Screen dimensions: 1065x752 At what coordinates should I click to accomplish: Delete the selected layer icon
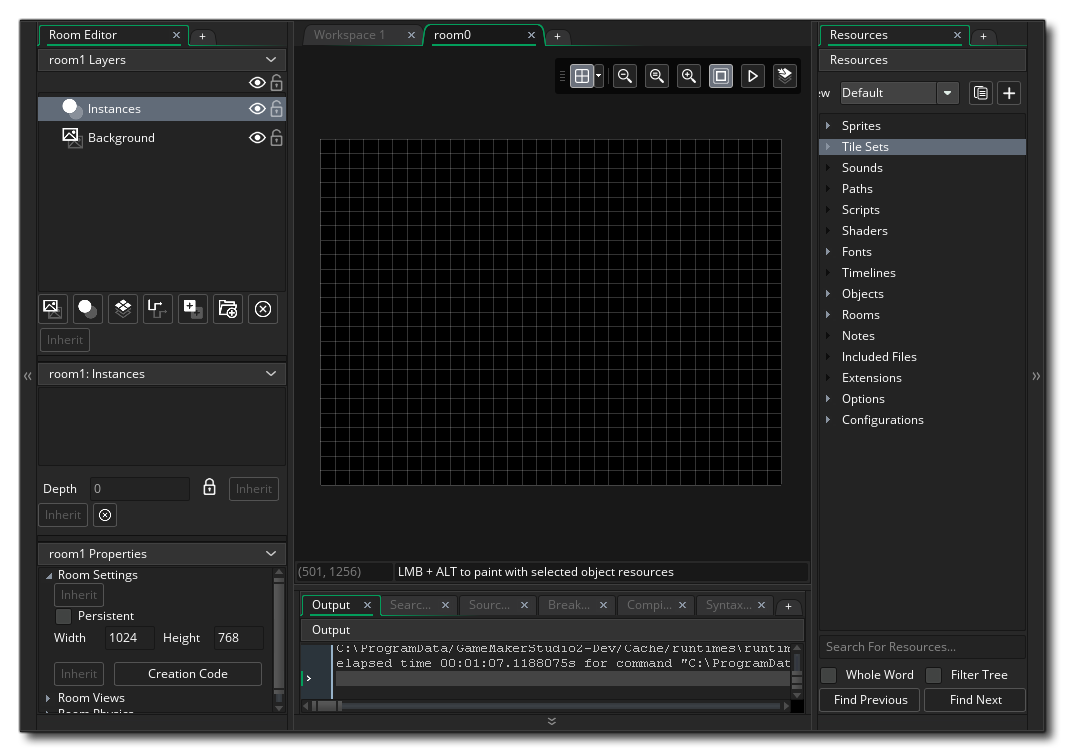pyautogui.click(x=263, y=309)
